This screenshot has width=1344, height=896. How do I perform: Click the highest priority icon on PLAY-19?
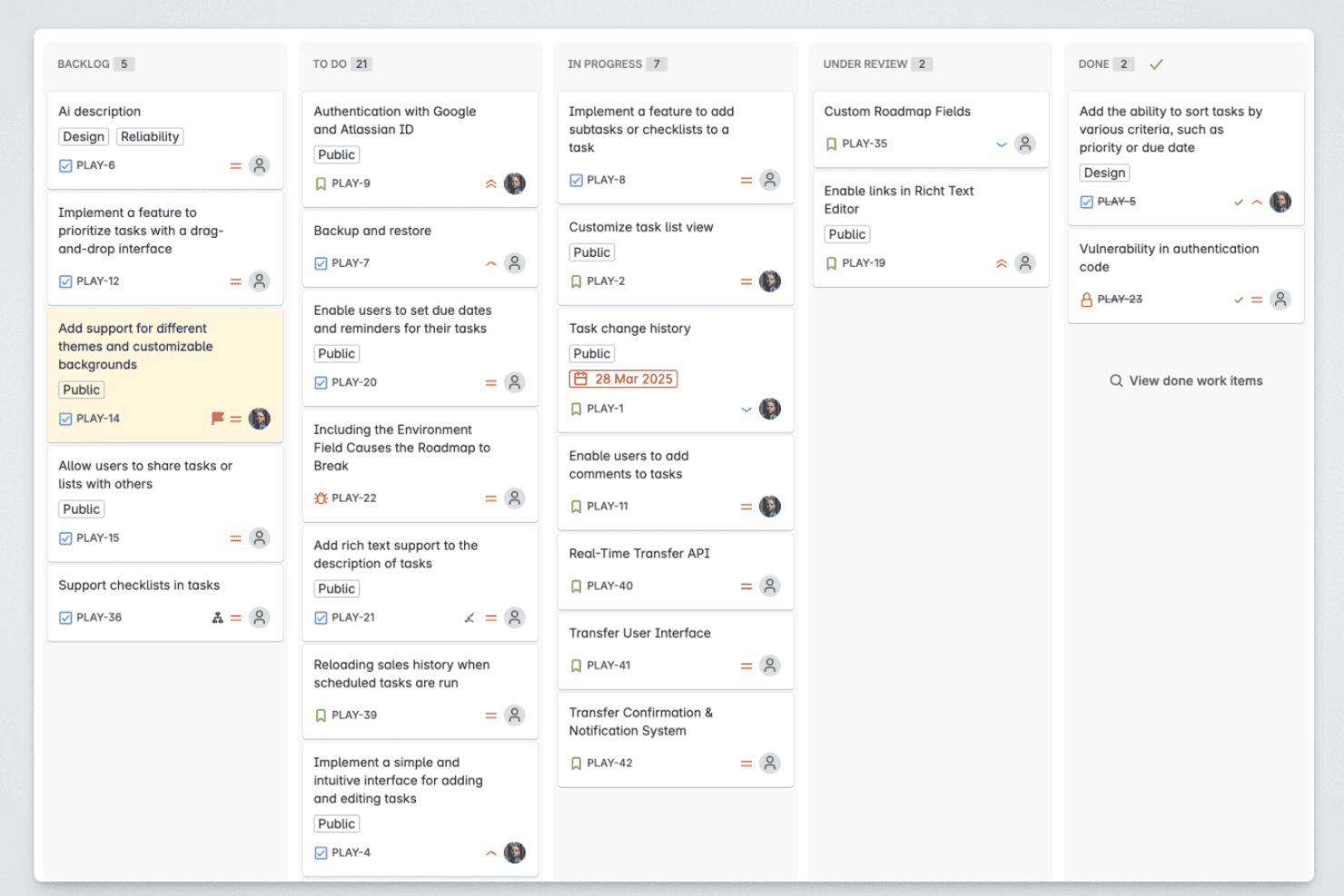coord(1002,263)
